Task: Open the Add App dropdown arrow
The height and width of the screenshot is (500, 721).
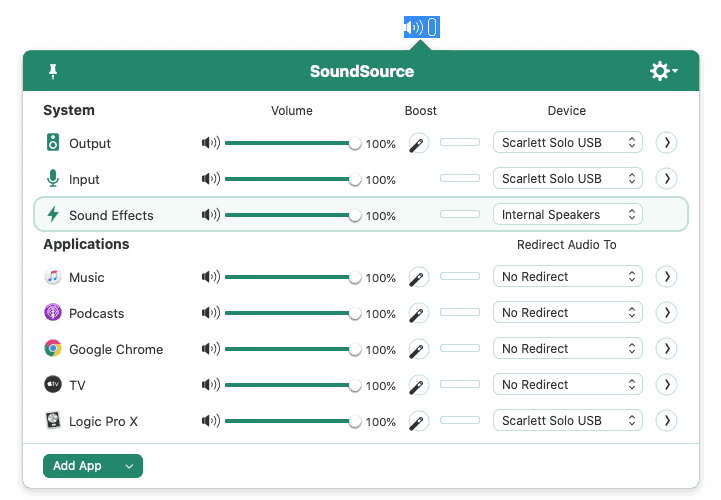Action: tap(129, 466)
